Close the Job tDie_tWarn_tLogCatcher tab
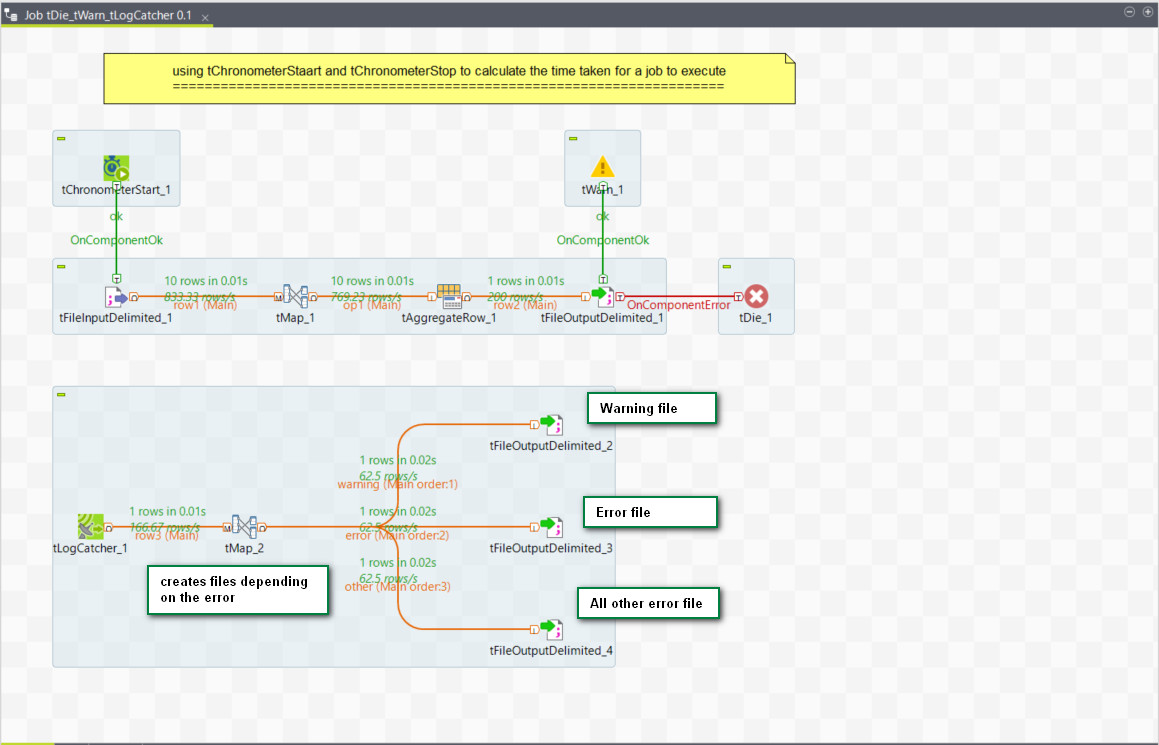Screen dimensions: 1159x745 205,18
